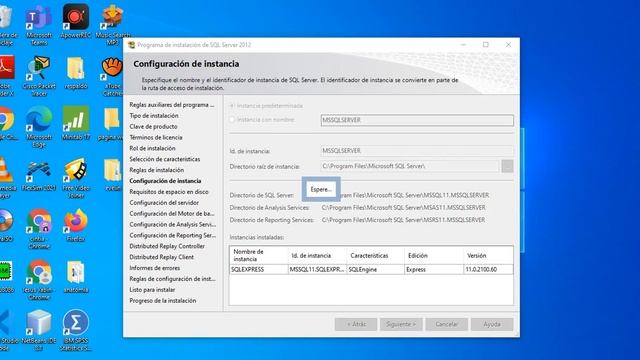Click the Nombre de instancia column header
The width and height of the screenshot is (640, 360).
click(259, 256)
